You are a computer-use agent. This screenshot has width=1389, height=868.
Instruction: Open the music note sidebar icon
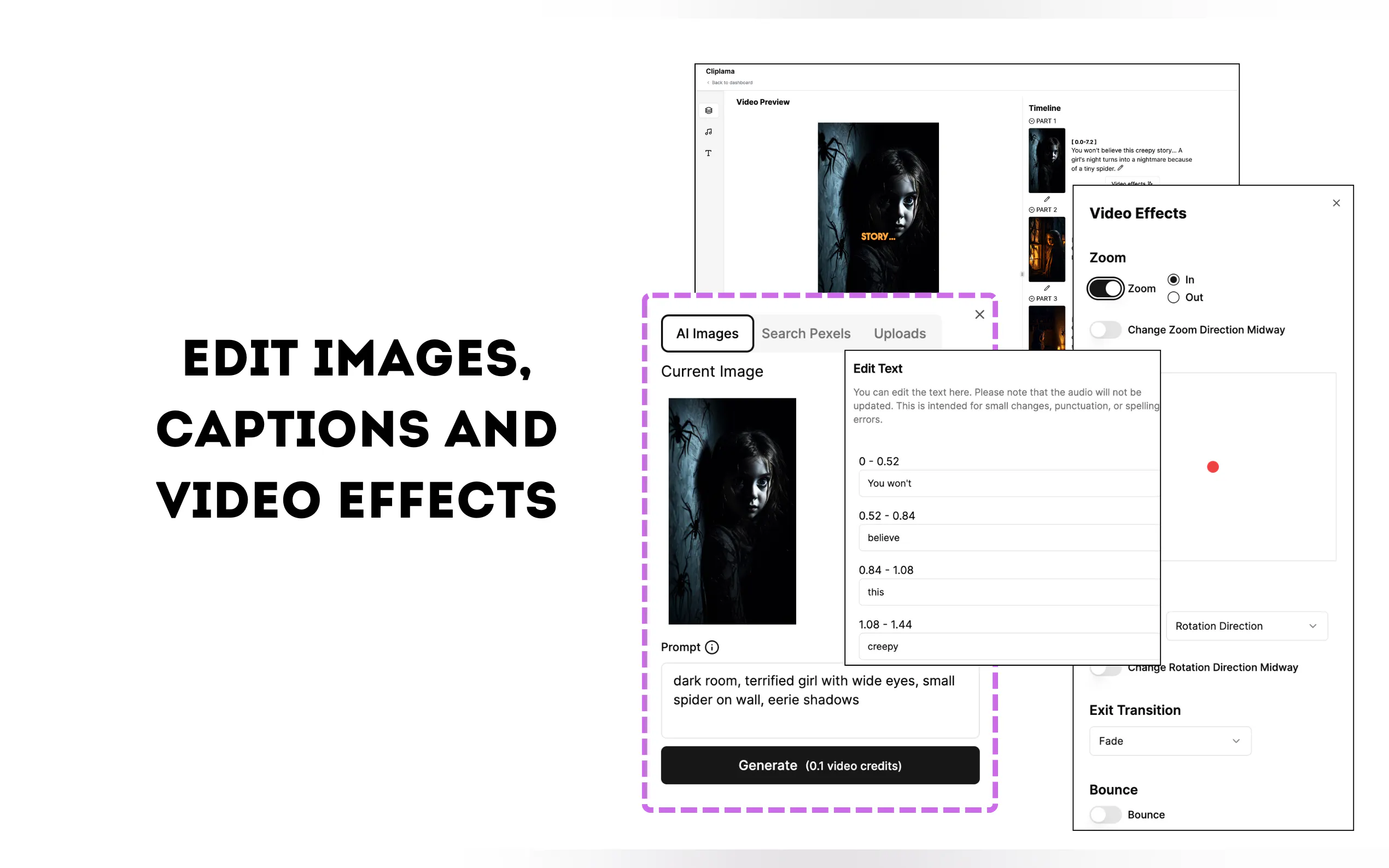[709, 132]
